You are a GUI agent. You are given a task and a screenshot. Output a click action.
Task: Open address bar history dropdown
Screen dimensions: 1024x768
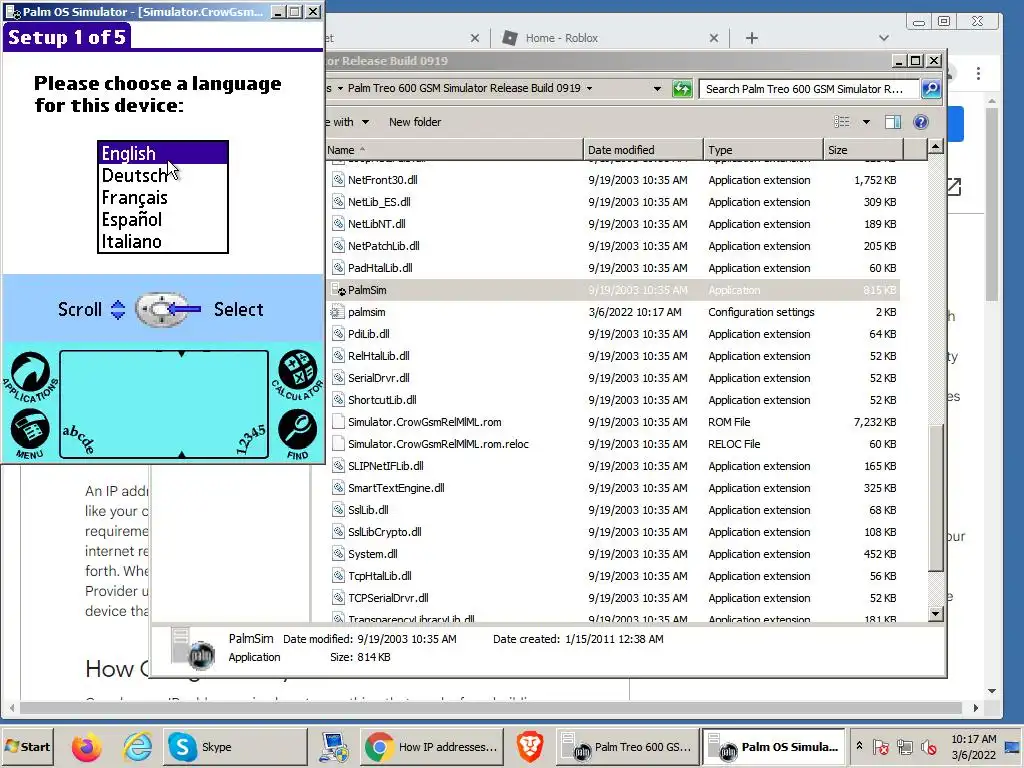pos(657,89)
